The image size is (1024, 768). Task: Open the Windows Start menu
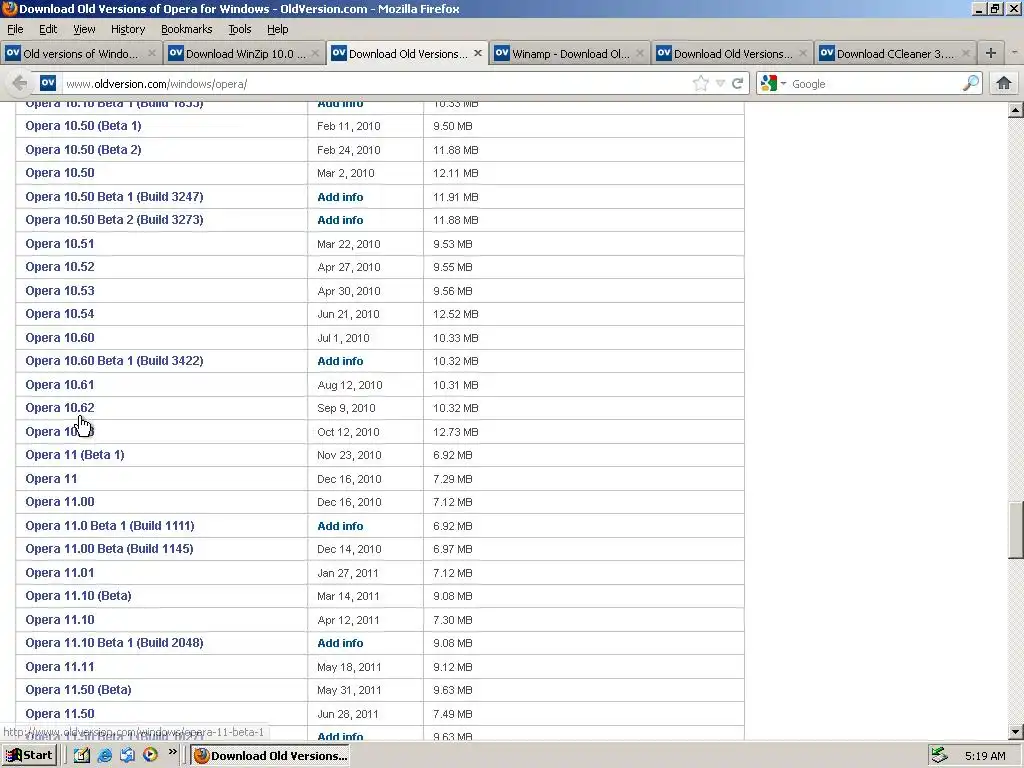tap(29, 756)
